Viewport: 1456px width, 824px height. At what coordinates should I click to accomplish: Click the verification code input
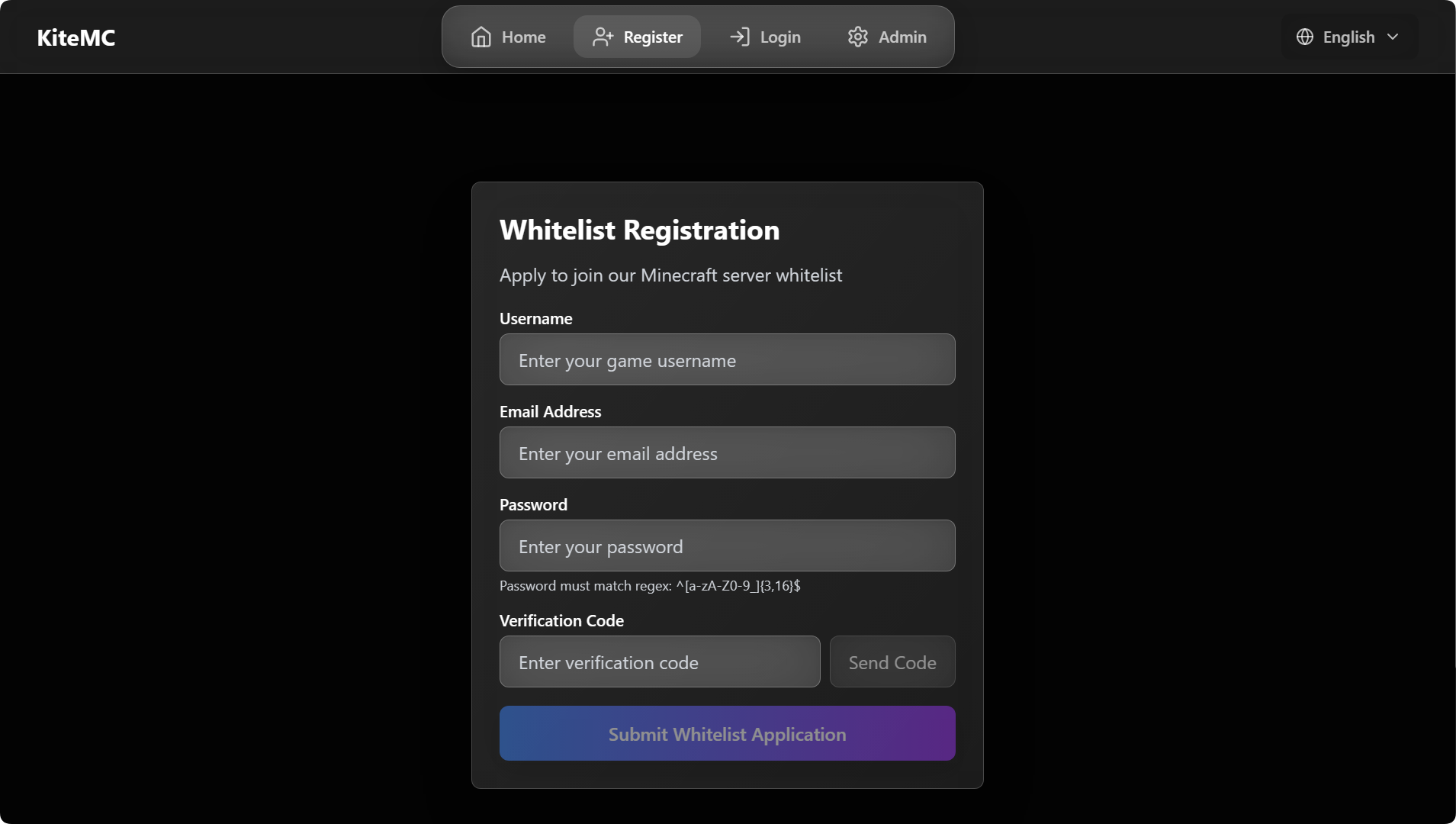pyautogui.click(x=659, y=661)
